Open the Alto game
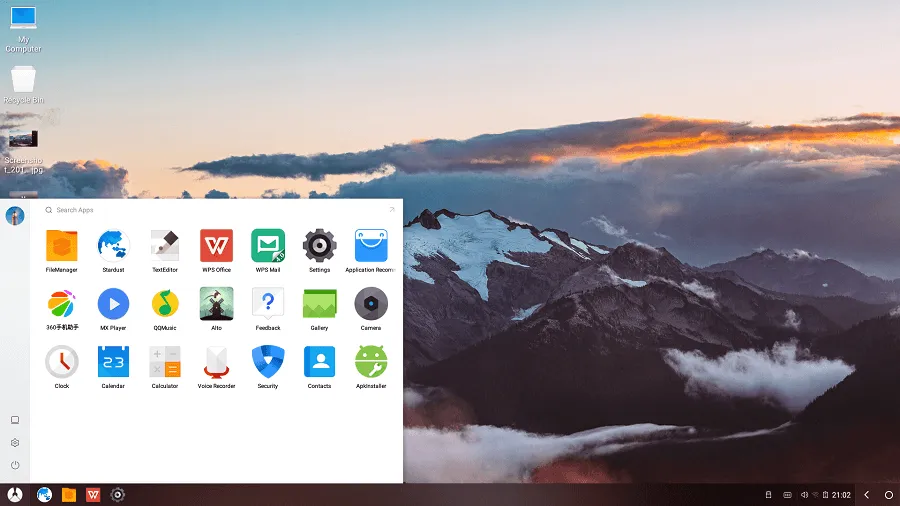This screenshot has height=506, width=900. point(216,304)
